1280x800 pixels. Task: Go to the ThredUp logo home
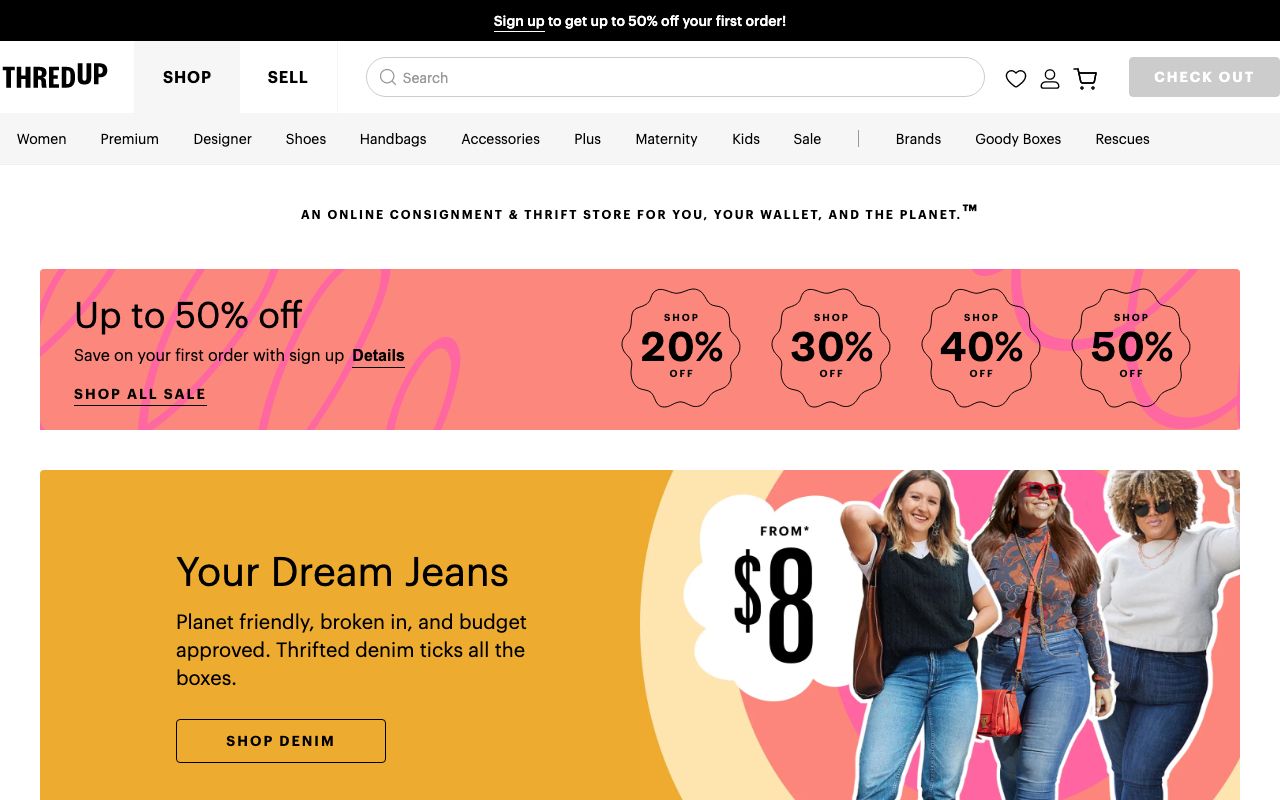click(x=55, y=76)
